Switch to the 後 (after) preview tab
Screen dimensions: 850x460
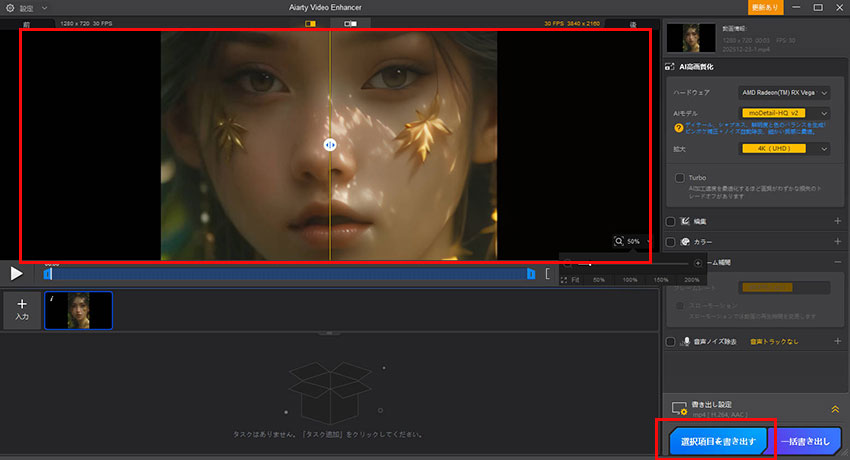[x=633, y=24]
